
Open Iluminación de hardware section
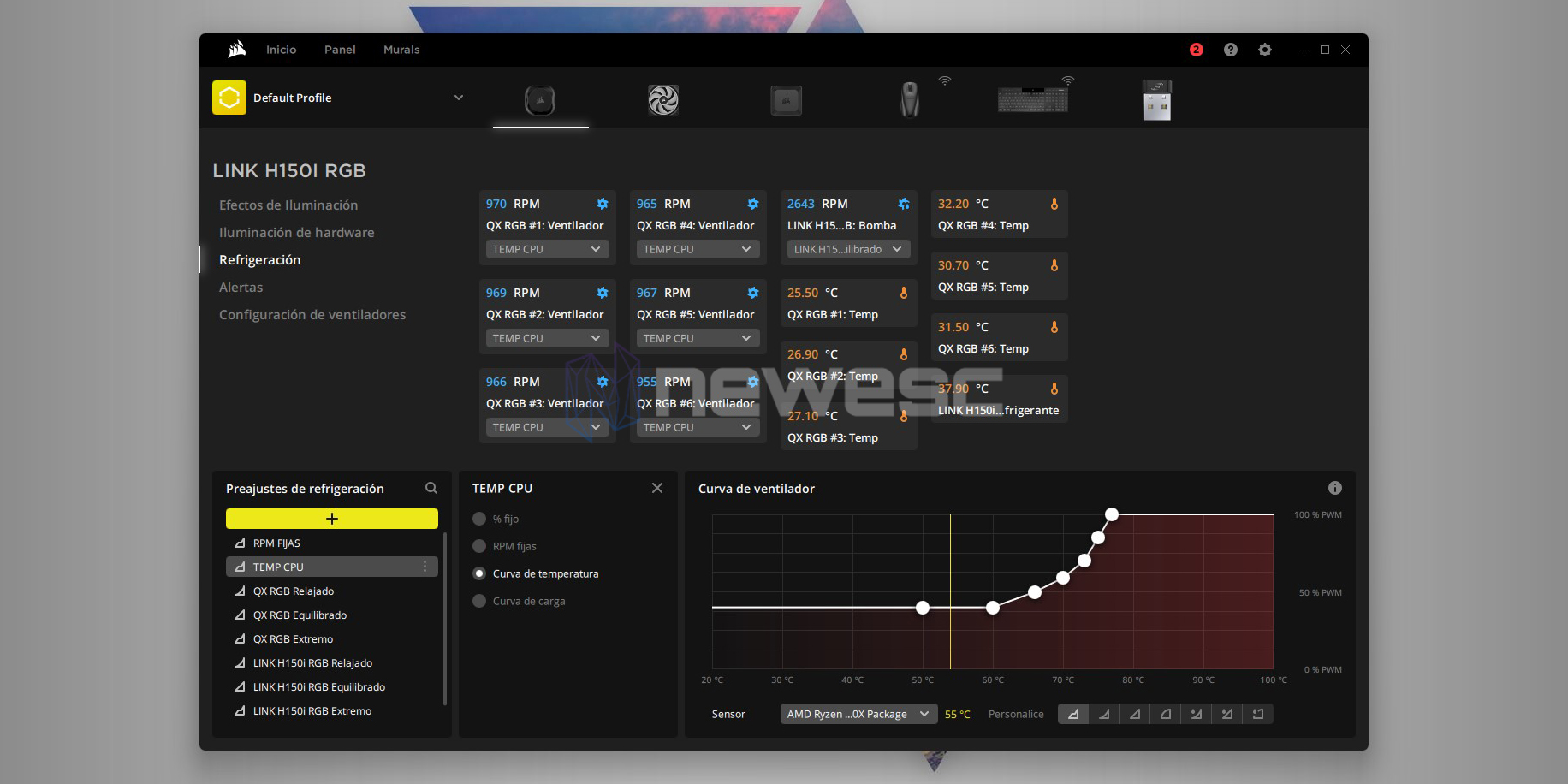(297, 232)
